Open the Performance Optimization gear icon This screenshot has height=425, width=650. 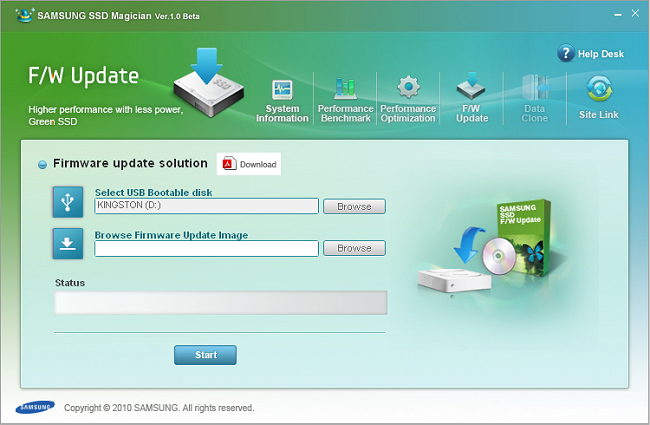[x=408, y=87]
